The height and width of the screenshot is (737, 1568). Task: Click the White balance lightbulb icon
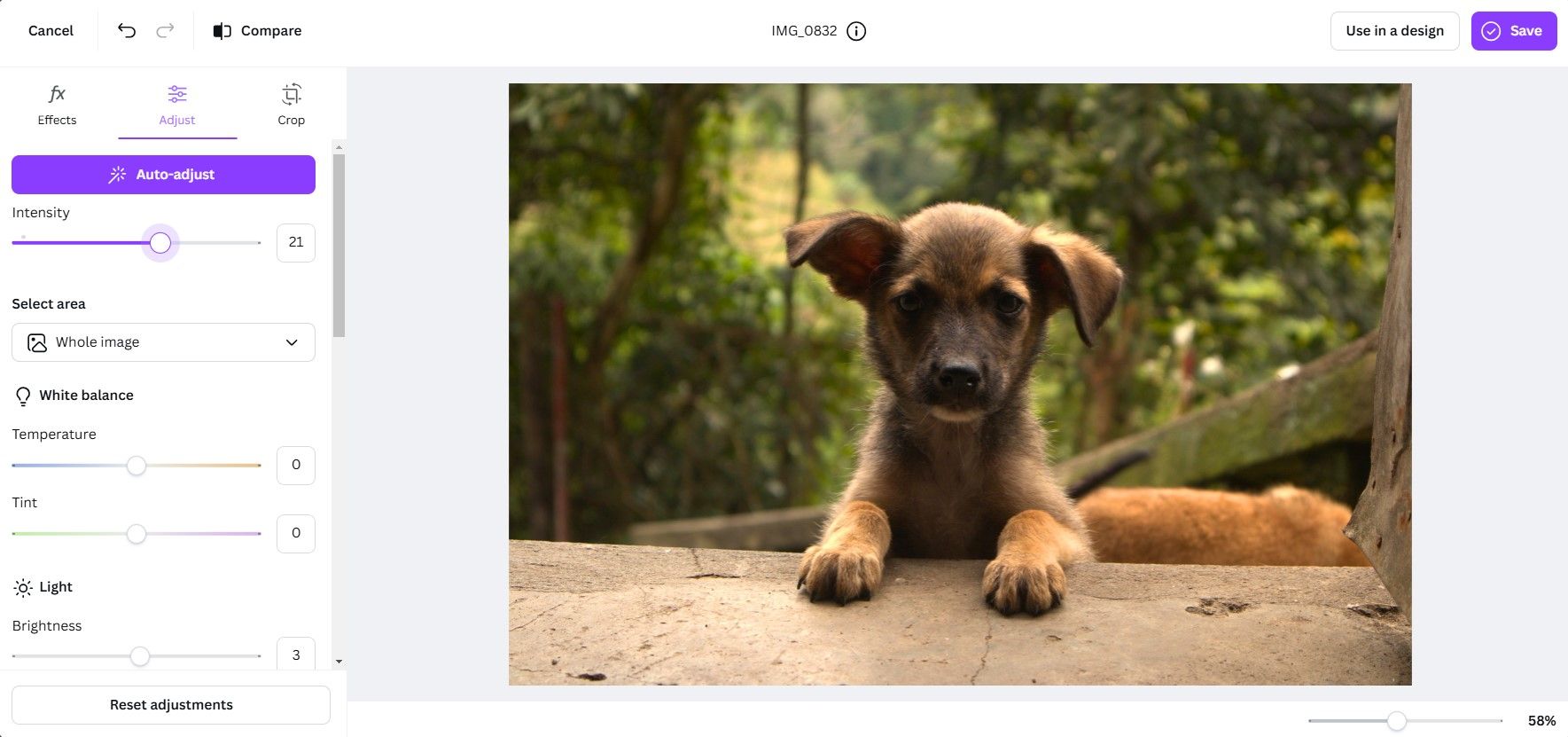coord(23,396)
